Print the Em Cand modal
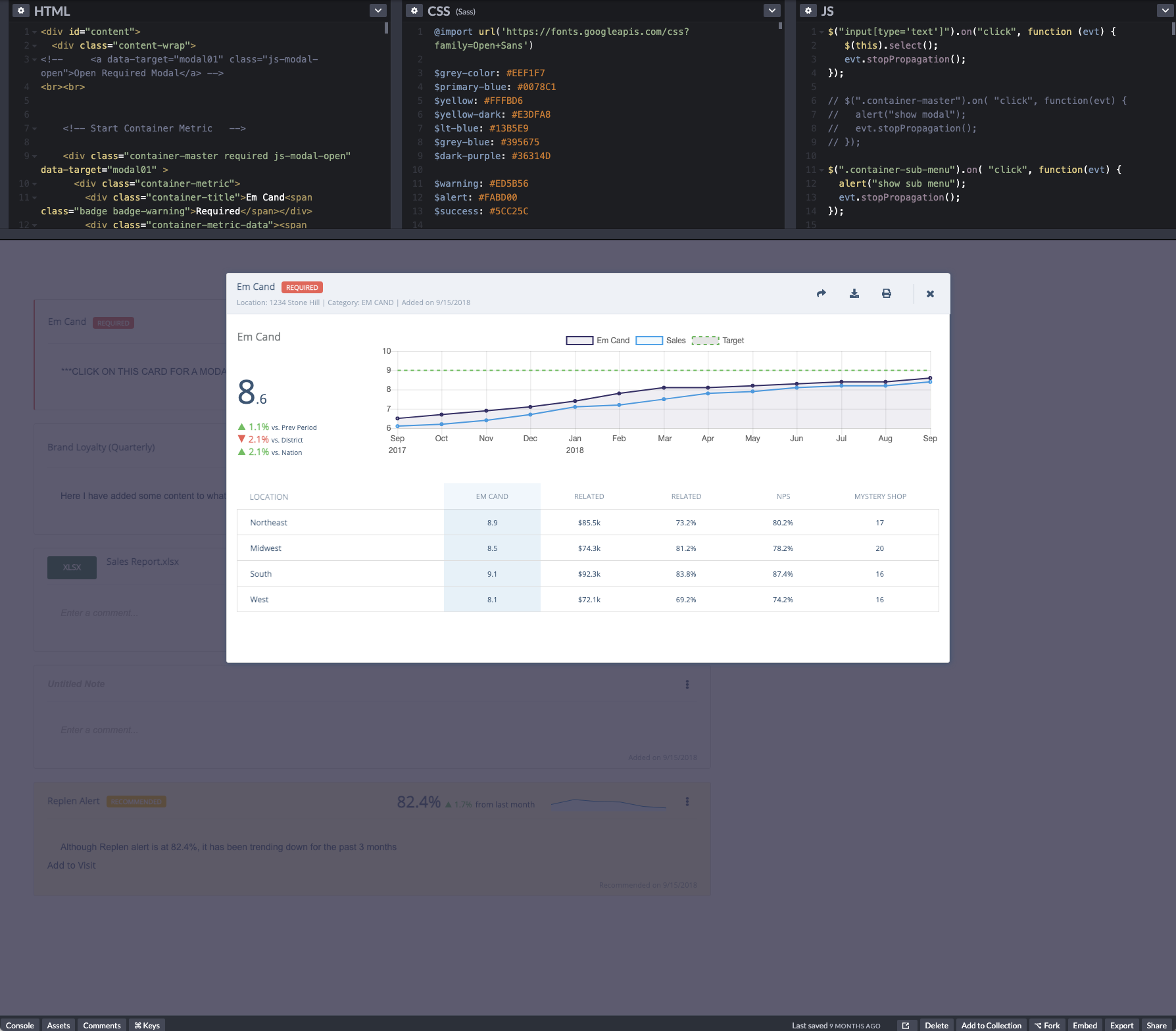Screen dimensions: 1176x1031 (887, 293)
